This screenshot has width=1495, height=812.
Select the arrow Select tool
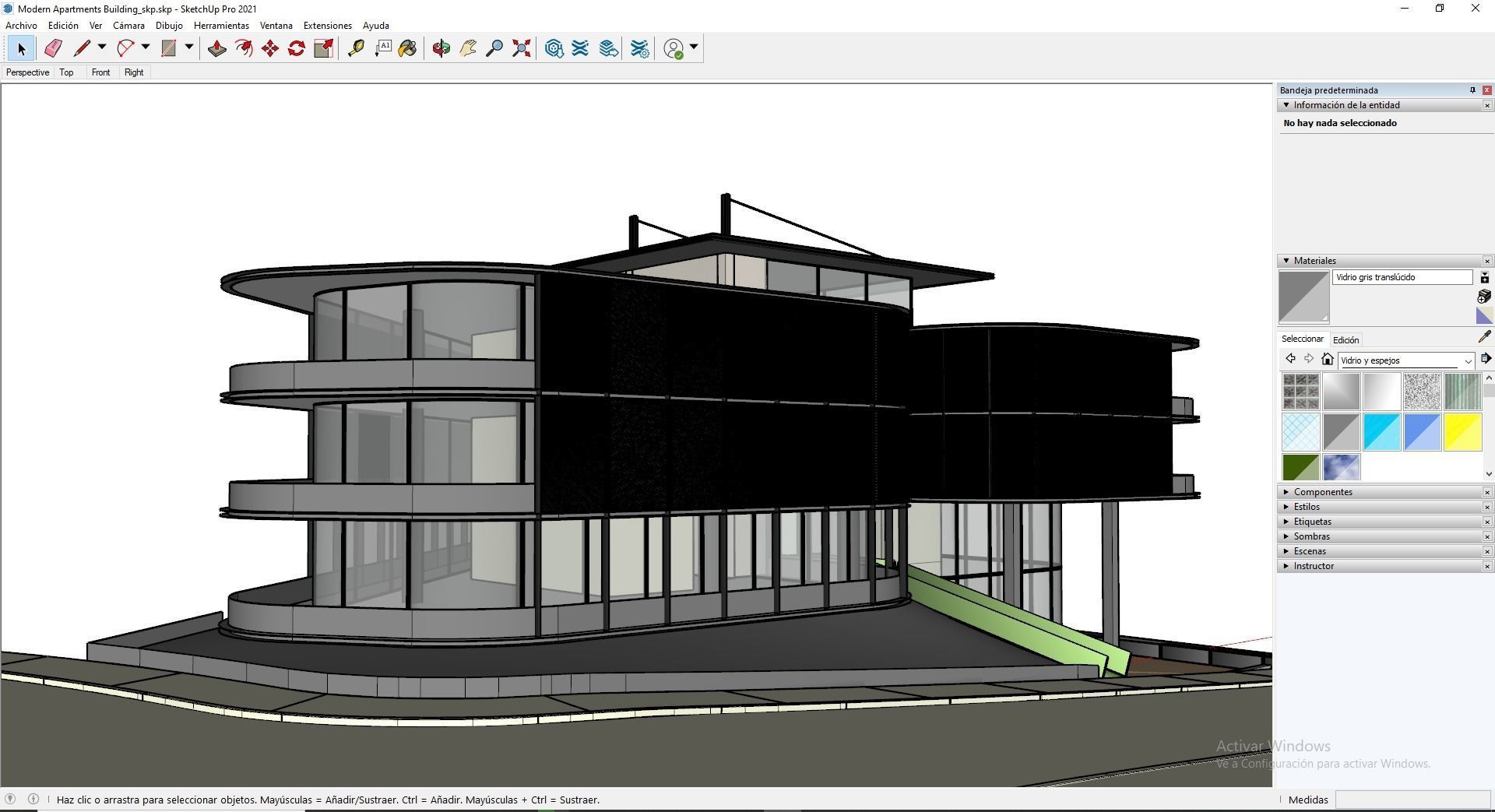click(21, 48)
